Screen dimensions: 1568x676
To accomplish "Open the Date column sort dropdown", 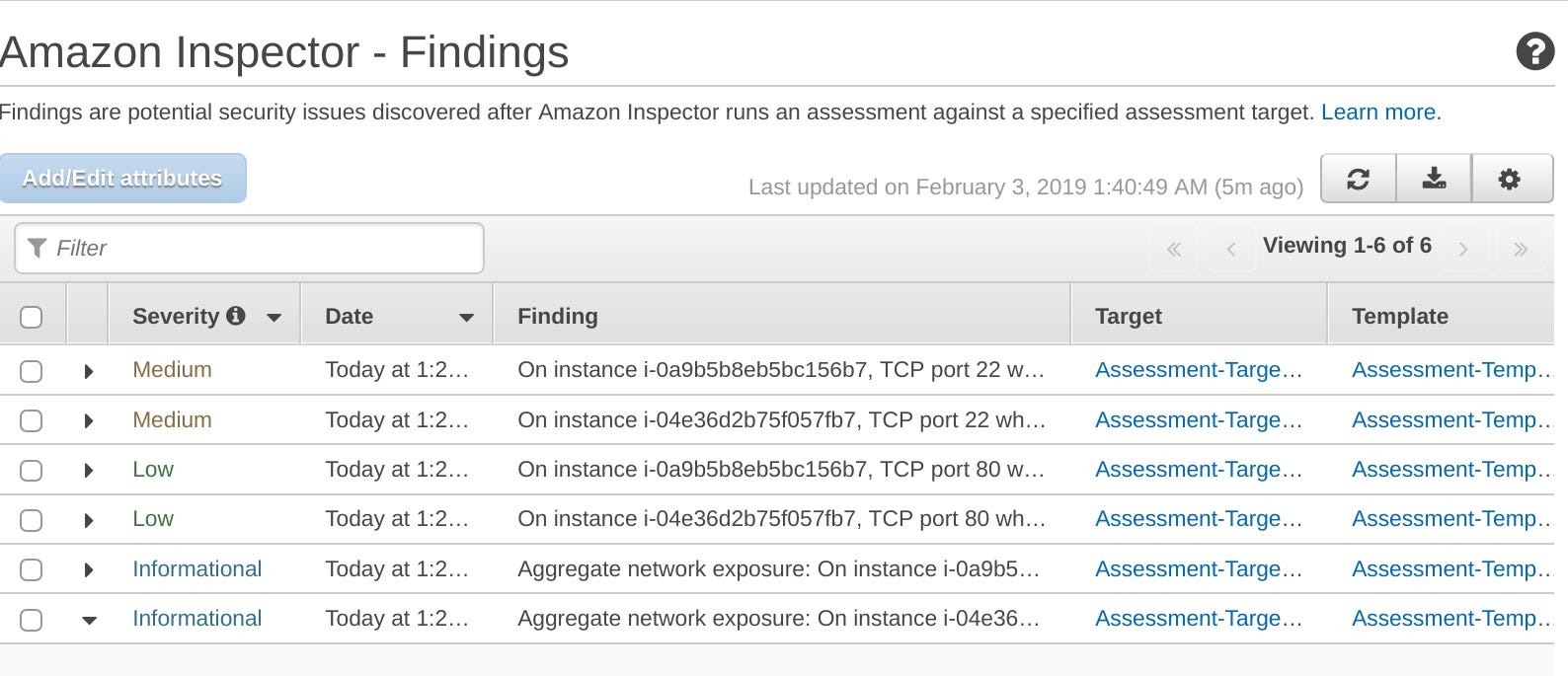I will [464, 317].
